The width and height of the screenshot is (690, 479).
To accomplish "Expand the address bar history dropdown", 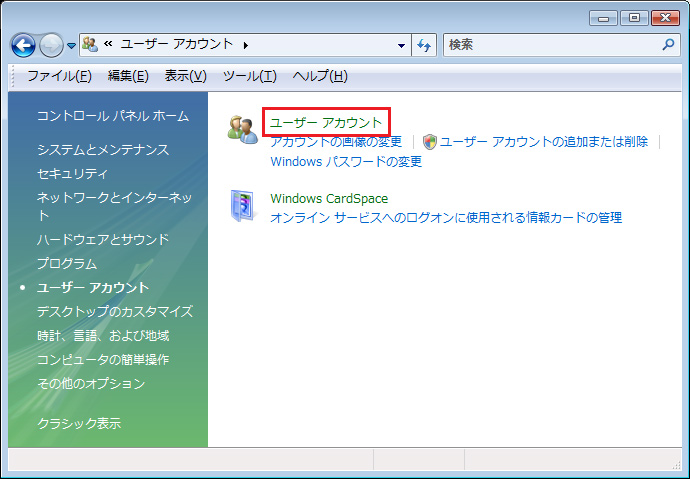I will (x=401, y=45).
